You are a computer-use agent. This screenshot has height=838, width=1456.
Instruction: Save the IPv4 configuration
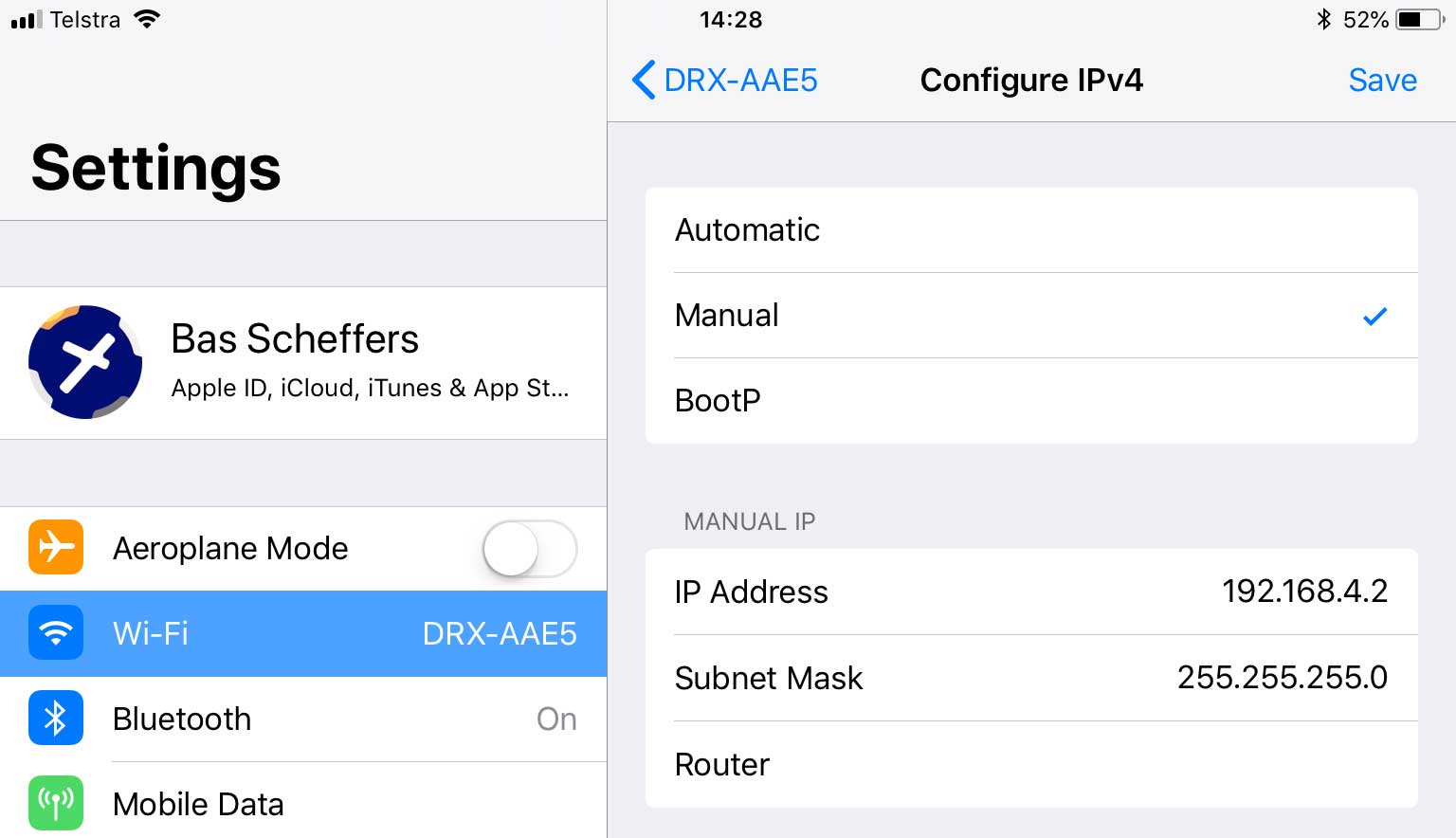[1382, 80]
